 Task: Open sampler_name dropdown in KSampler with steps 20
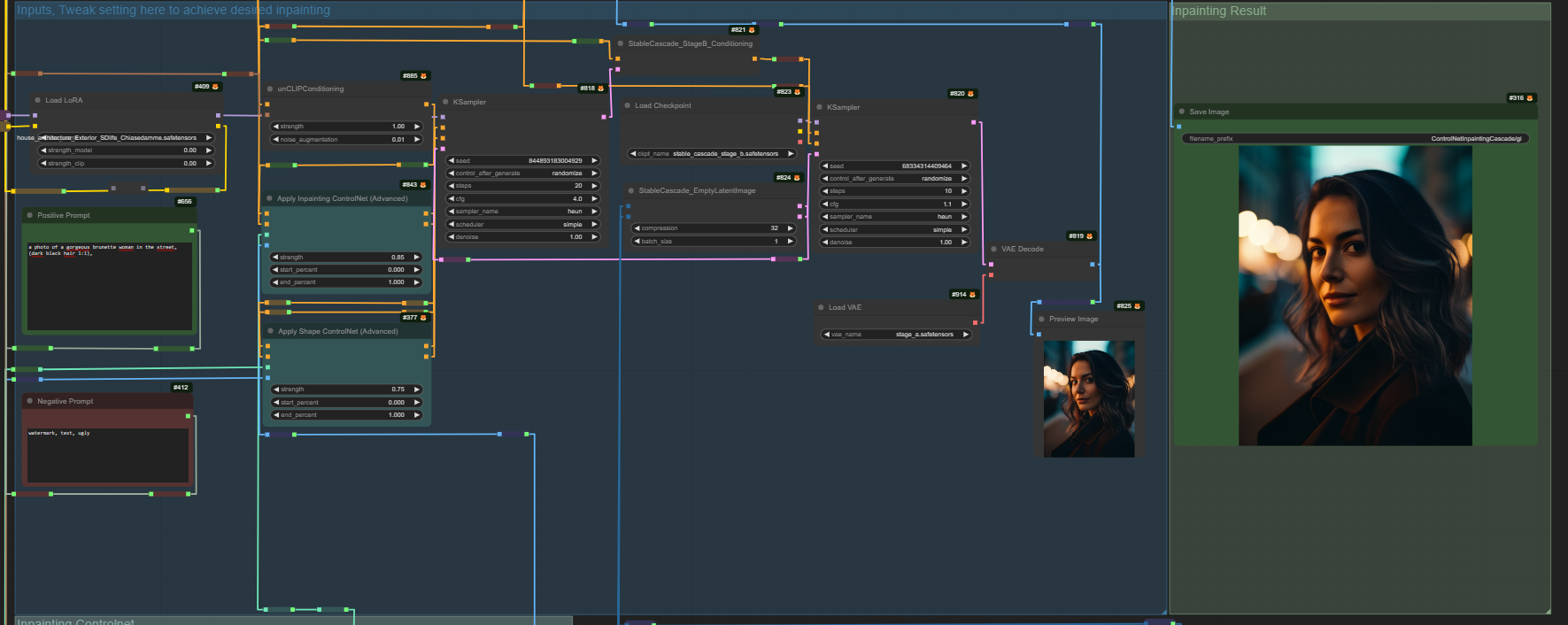click(x=522, y=212)
